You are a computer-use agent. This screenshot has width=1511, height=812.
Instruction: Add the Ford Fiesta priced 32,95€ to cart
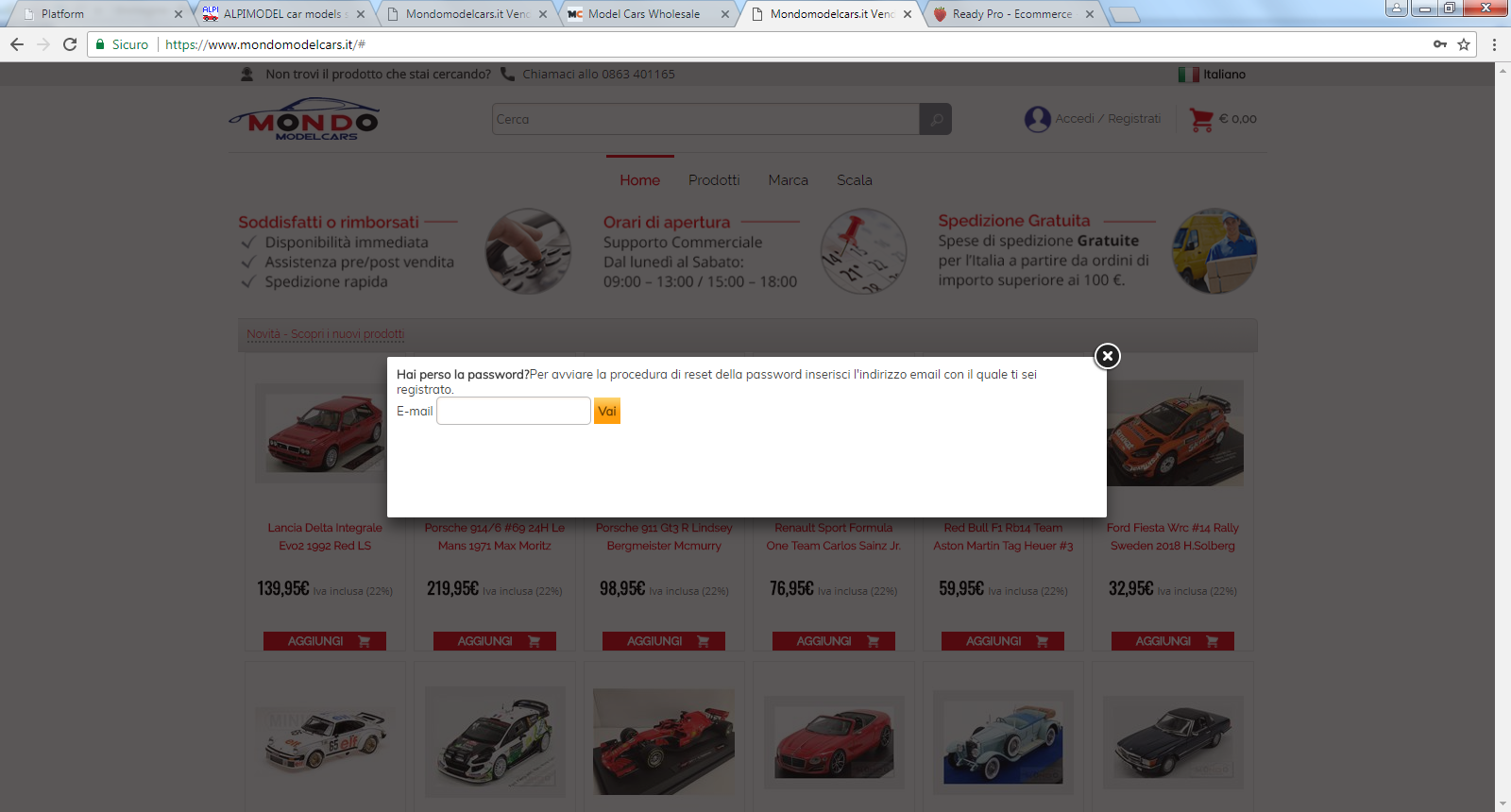click(1173, 641)
